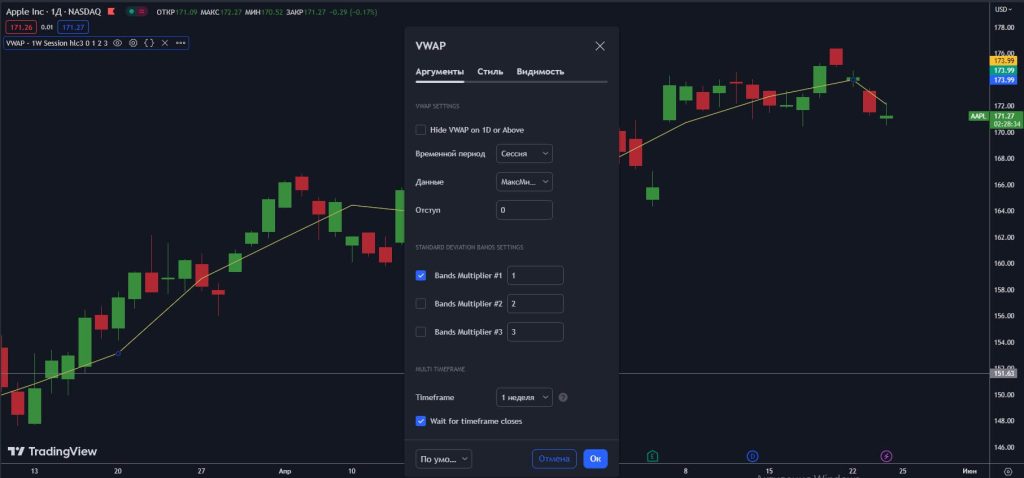Click the TradingView logo

pyautogui.click(x=52, y=451)
